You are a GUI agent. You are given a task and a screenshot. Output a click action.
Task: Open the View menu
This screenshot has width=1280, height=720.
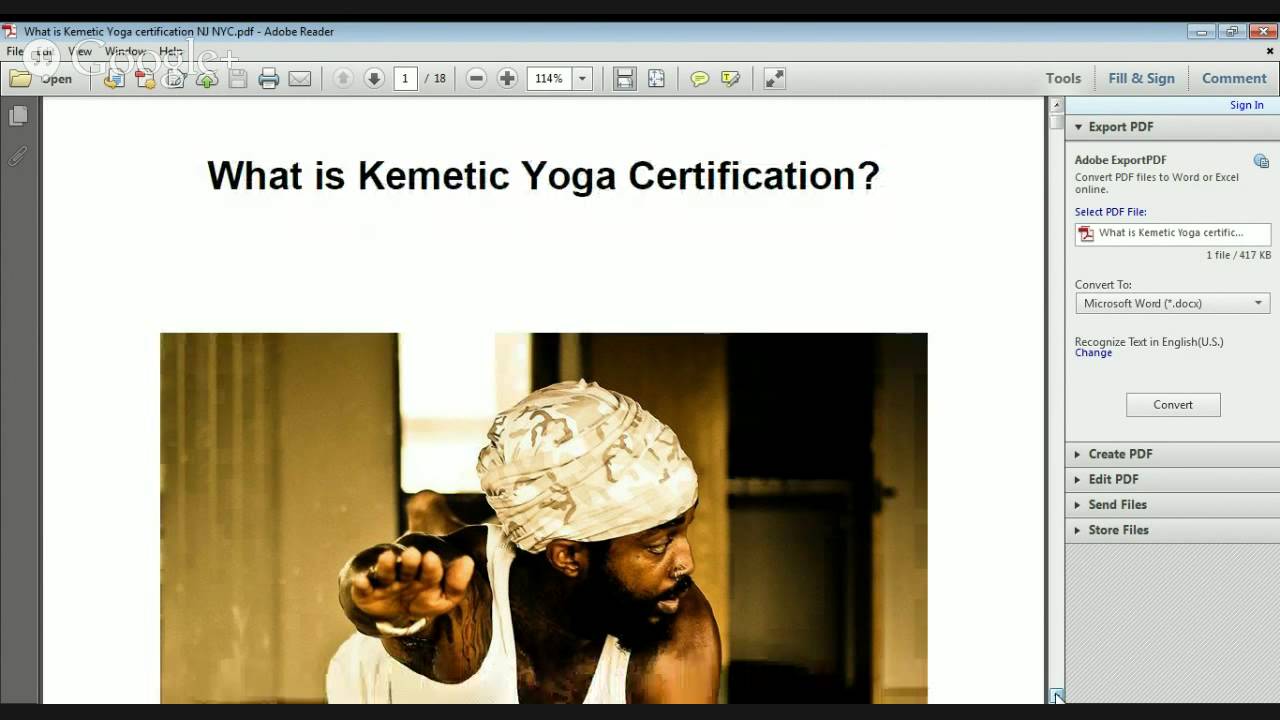[x=80, y=51]
